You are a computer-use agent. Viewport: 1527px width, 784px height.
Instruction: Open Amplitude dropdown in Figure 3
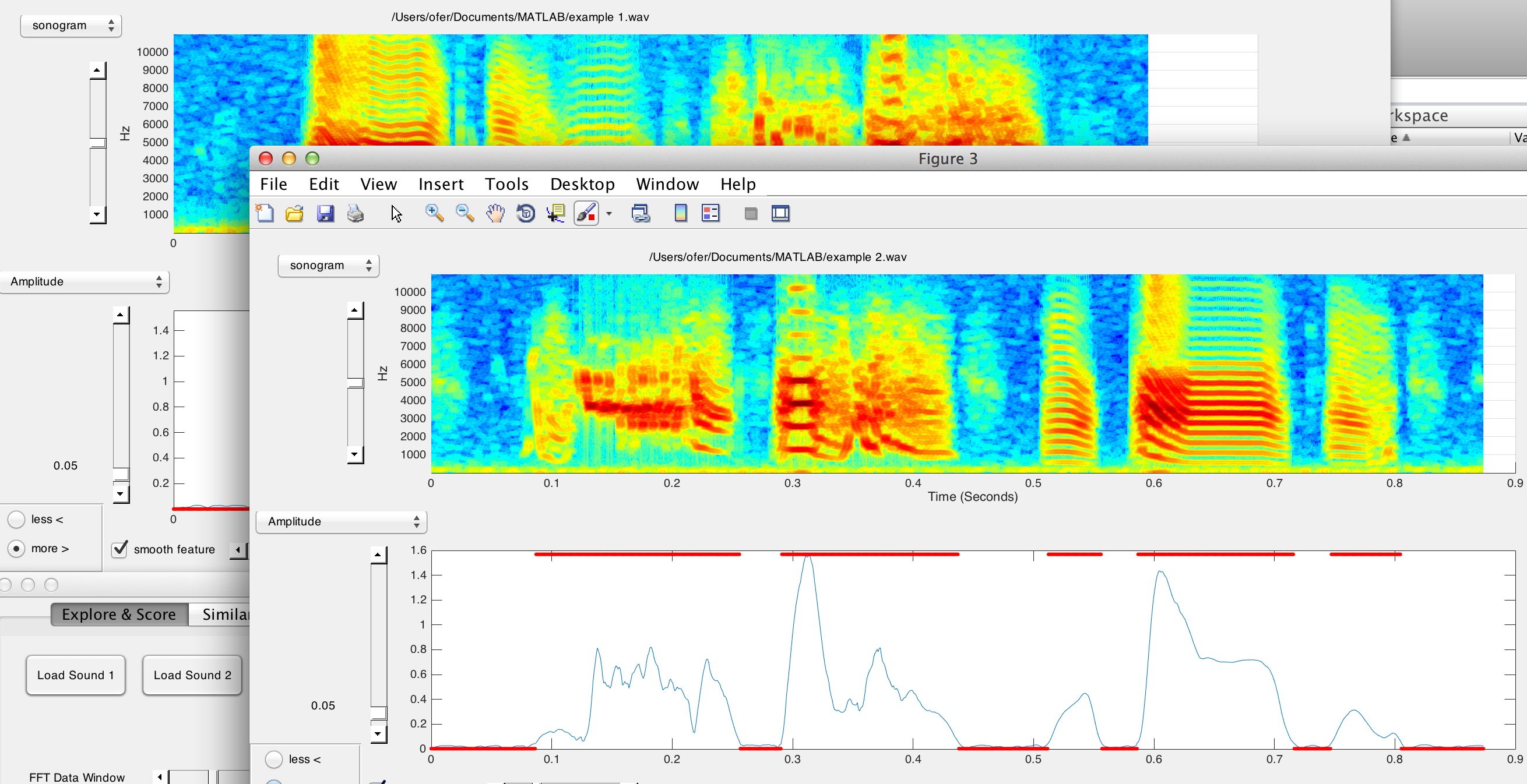(341, 521)
